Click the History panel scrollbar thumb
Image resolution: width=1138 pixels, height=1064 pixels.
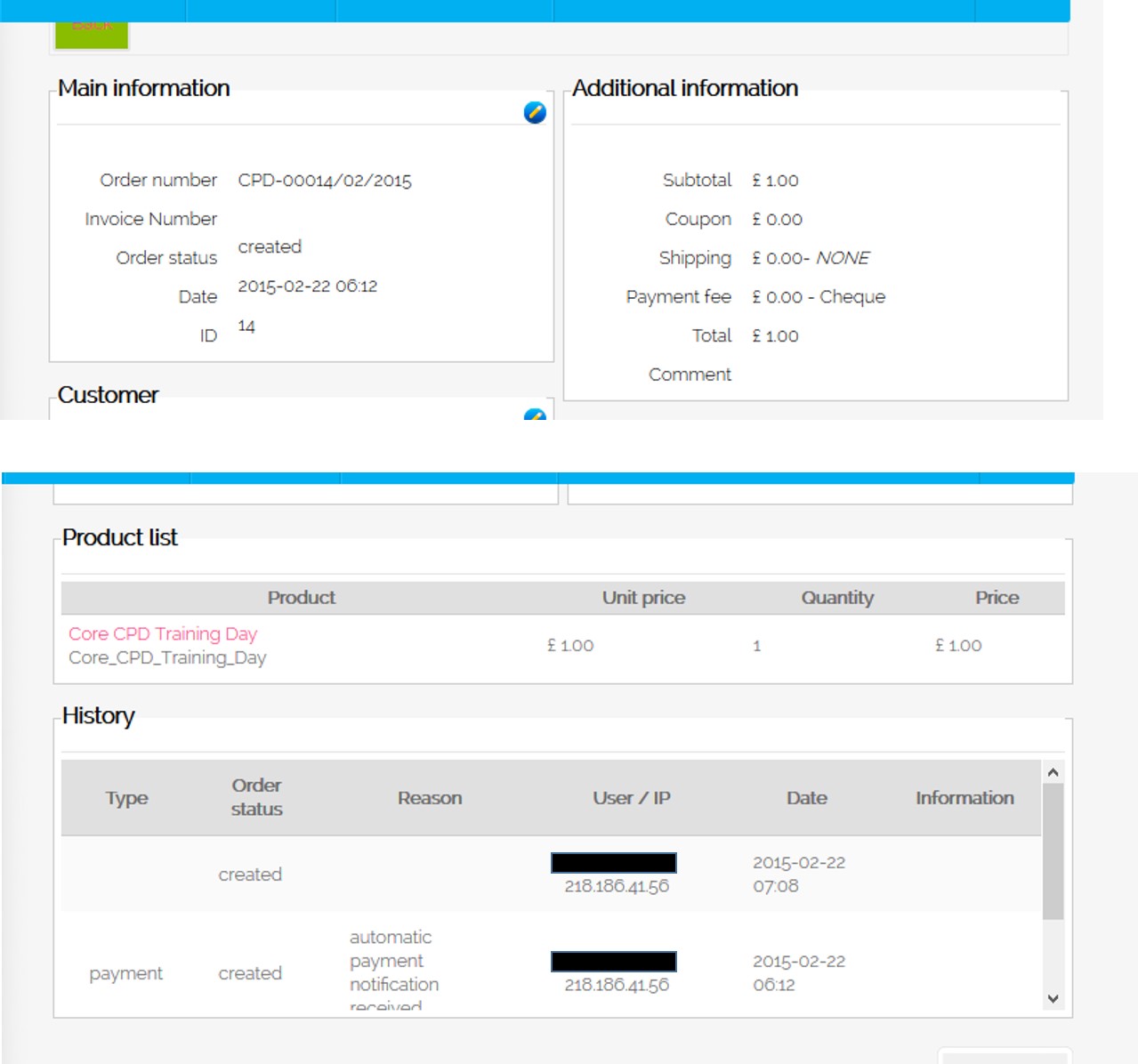1053,850
